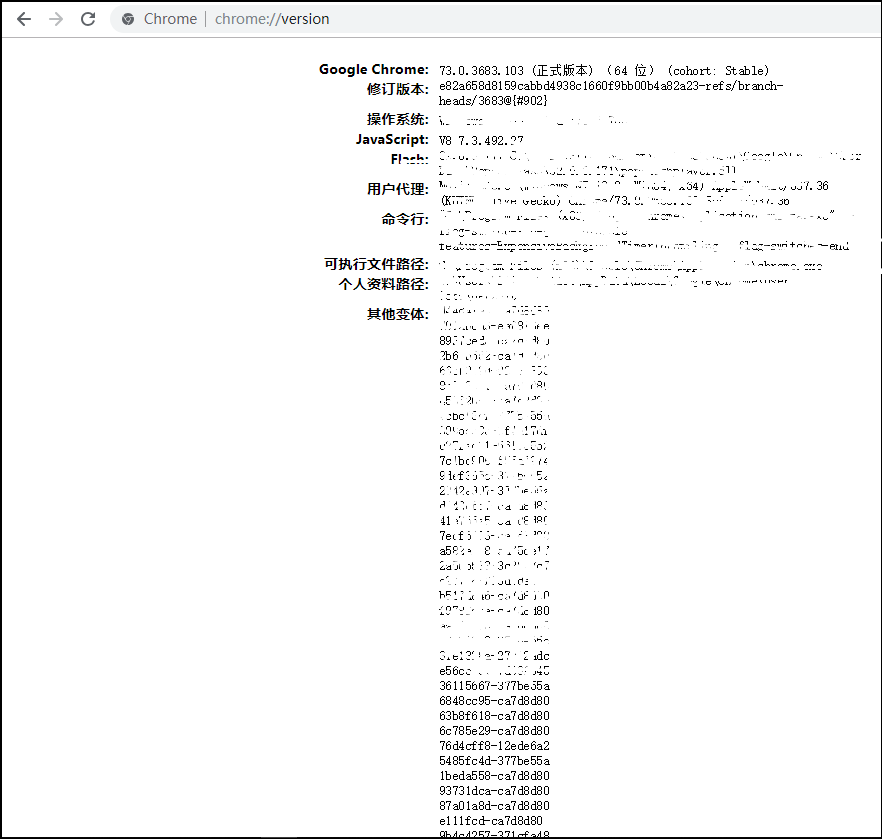Image resolution: width=882 pixels, height=839 pixels.
Task: Click the '个人资料路径:' label
Action: [x=383, y=284]
